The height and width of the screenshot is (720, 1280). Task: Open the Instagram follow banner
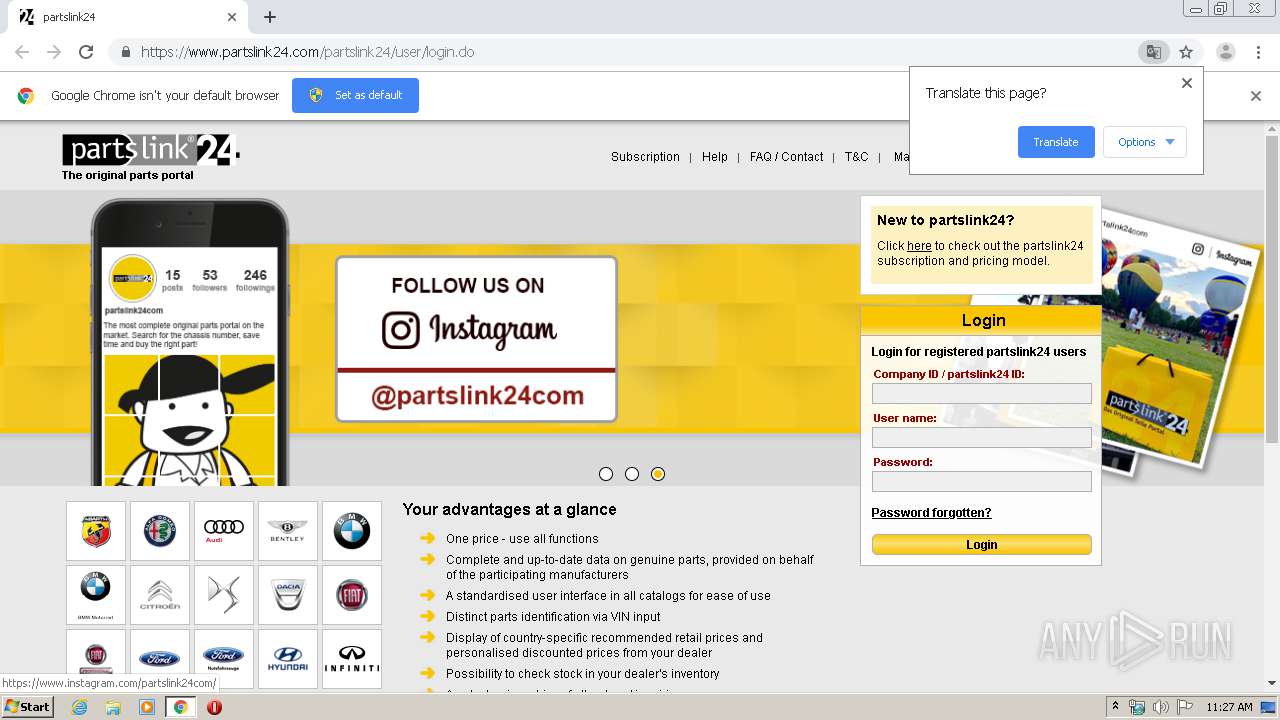click(476, 339)
